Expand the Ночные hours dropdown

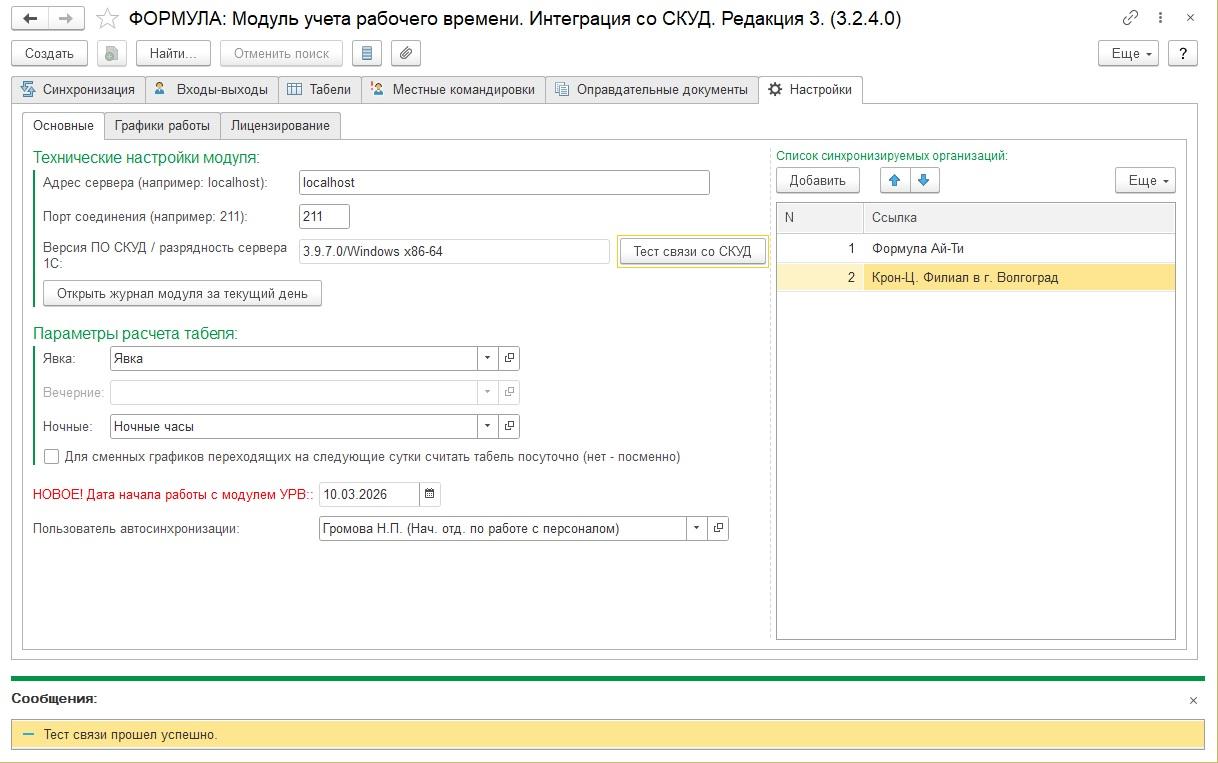pos(487,426)
